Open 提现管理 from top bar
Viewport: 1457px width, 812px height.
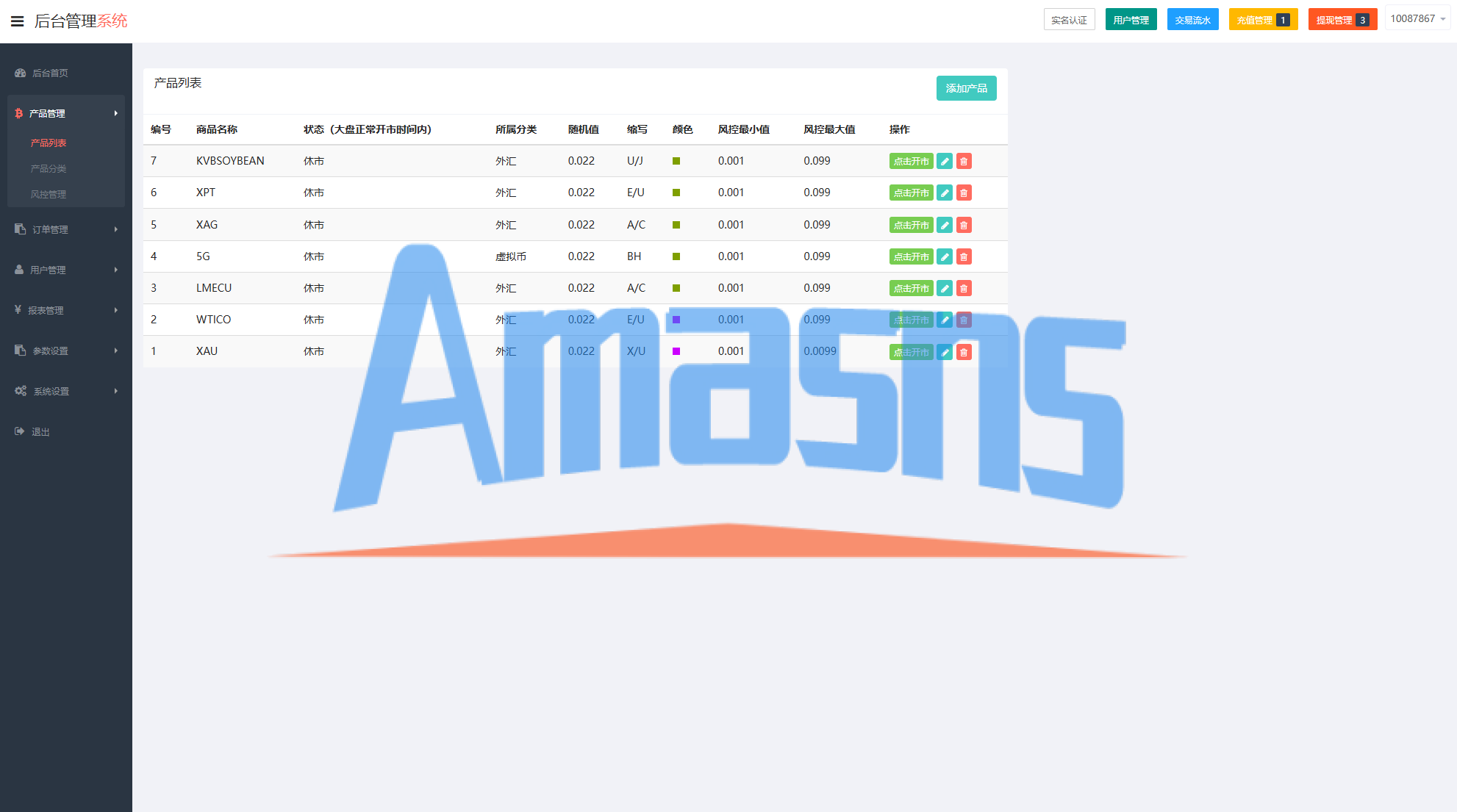click(1342, 20)
